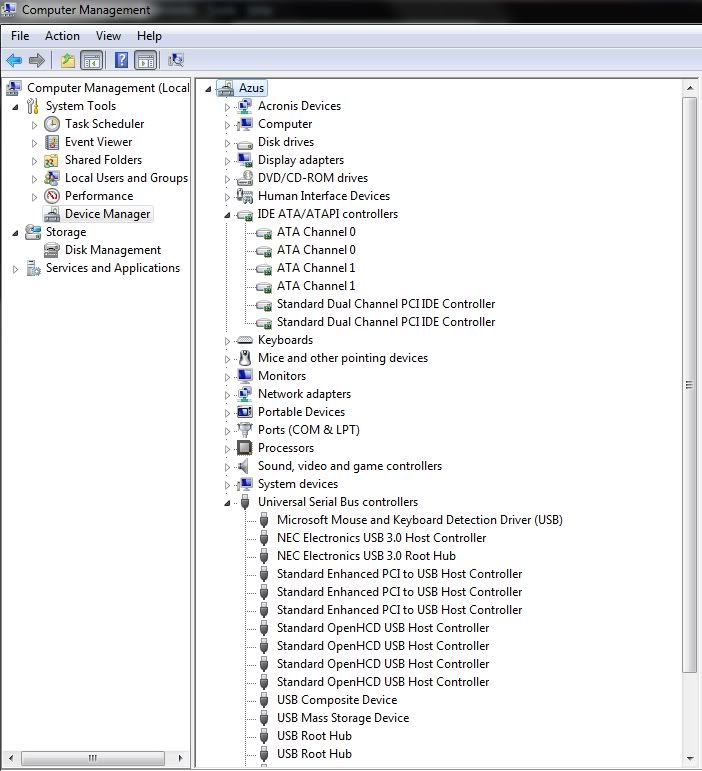Viewport: 702px width, 771px height.
Task: Click the Performance icon
Action: (x=52, y=196)
